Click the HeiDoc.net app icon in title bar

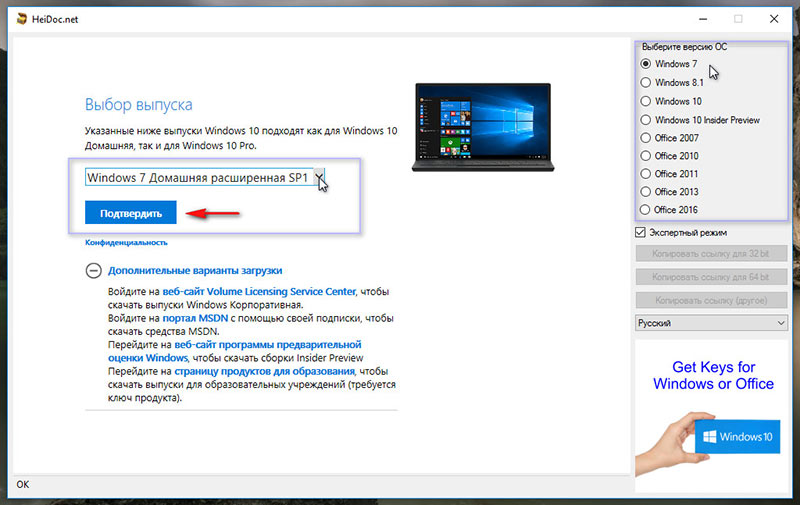[21, 19]
